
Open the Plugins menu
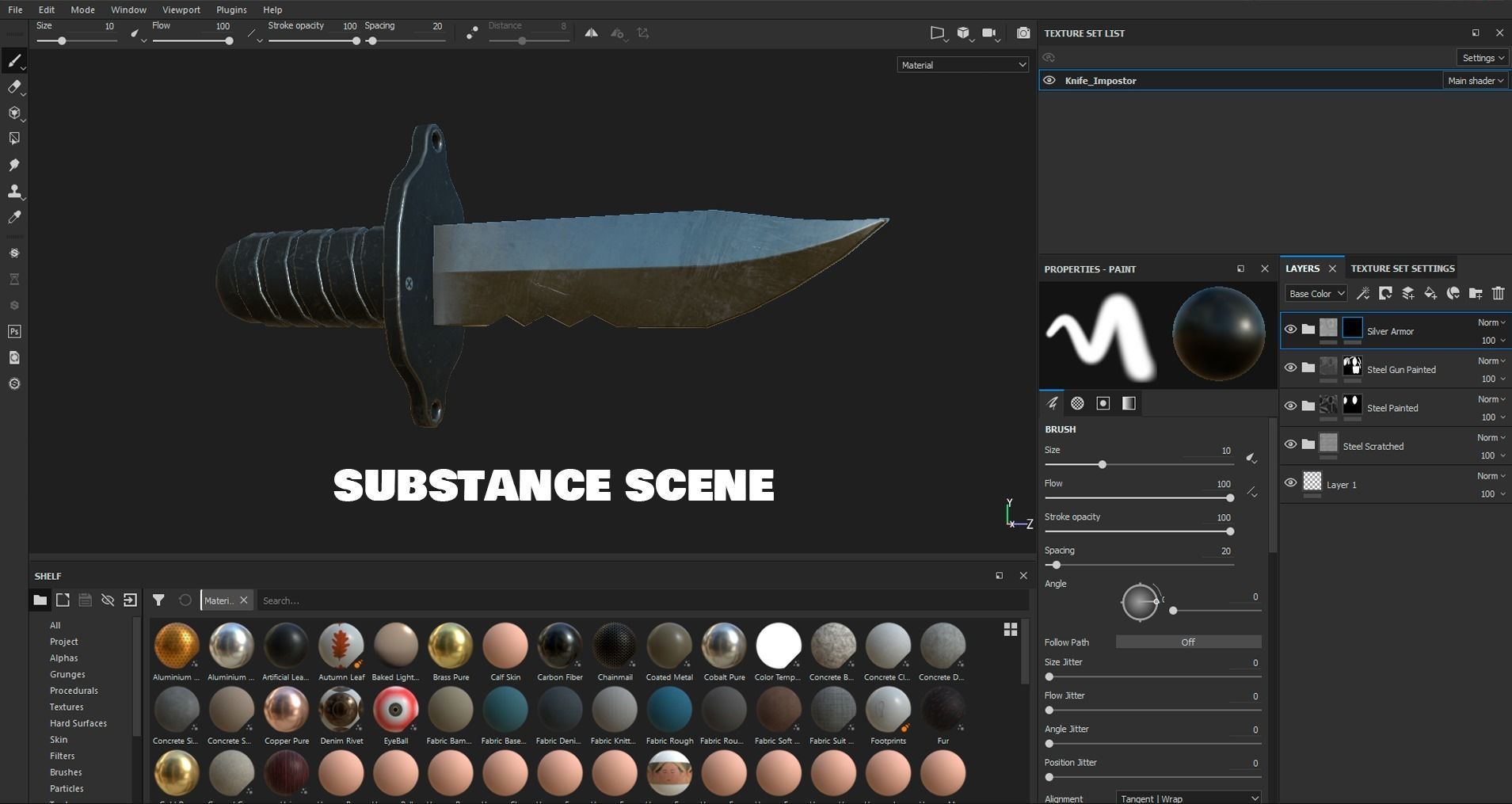click(x=231, y=10)
